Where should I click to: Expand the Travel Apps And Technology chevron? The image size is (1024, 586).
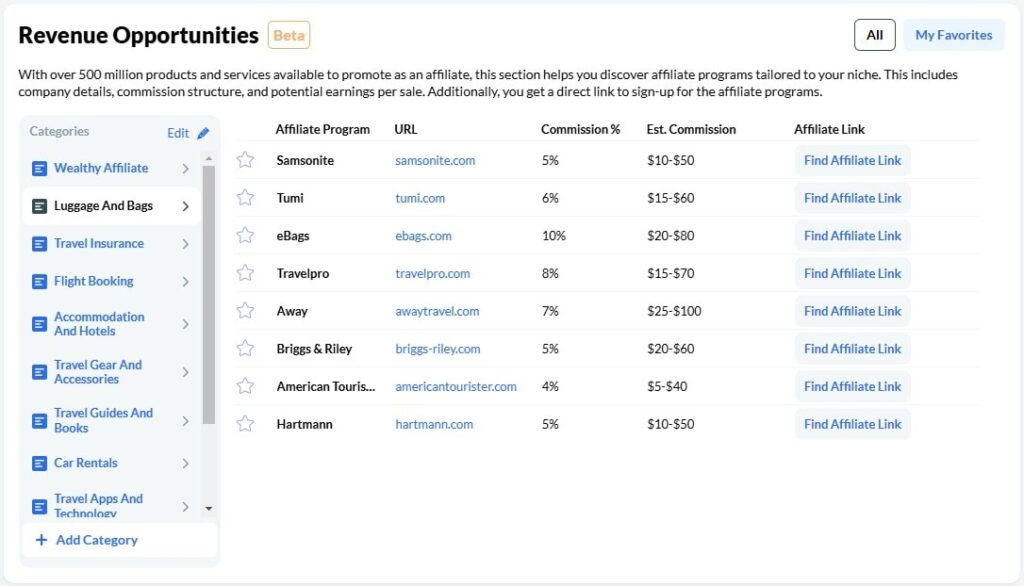[185, 506]
